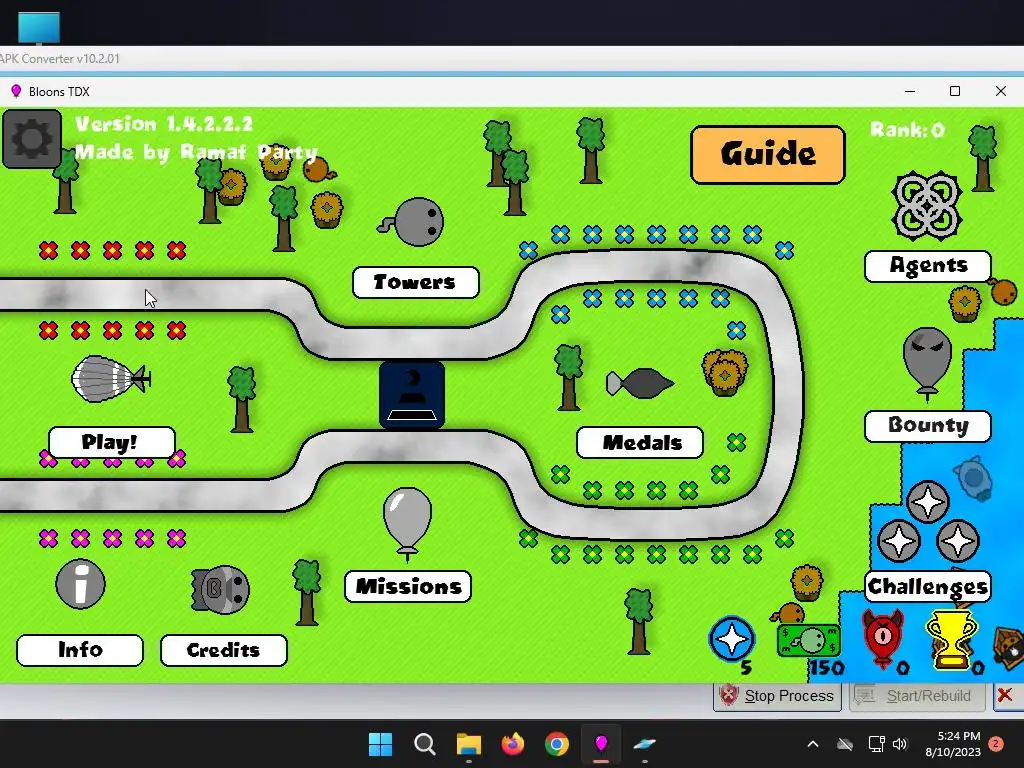Screen dimensions: 1024x768
Task: Open the Agents menu
Action: coord(927,266)
